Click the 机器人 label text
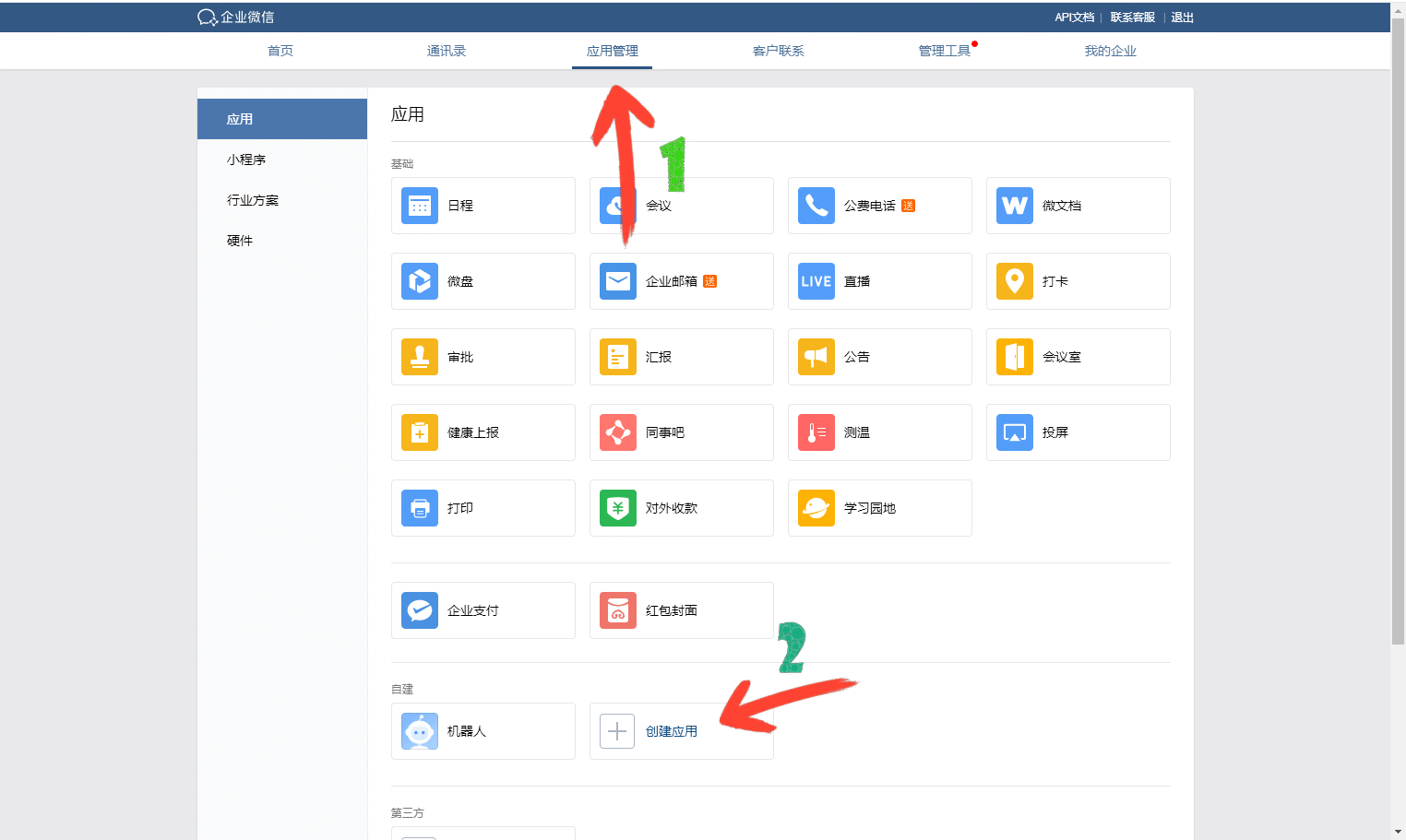Screen dimensions: 1406x840 tap(467, 731)
